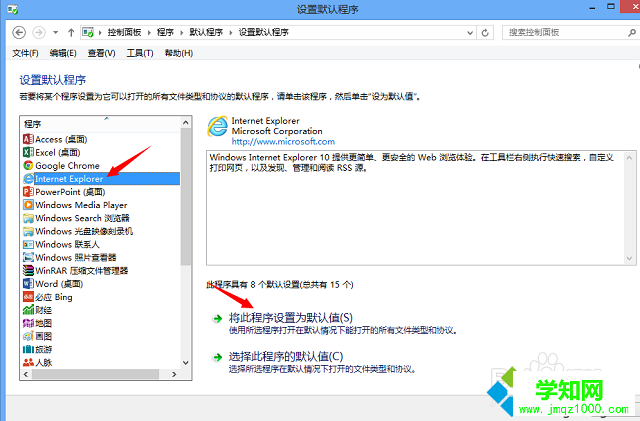This screenshot has width=640, height=421.
Task: Select the Word icon in the list
Action: (28, 283)
